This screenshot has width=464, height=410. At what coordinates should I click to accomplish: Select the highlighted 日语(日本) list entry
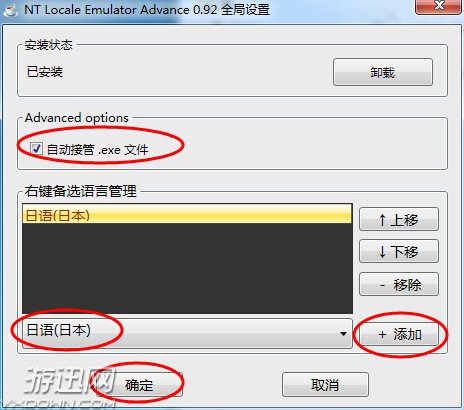click(x=187, y=214)
